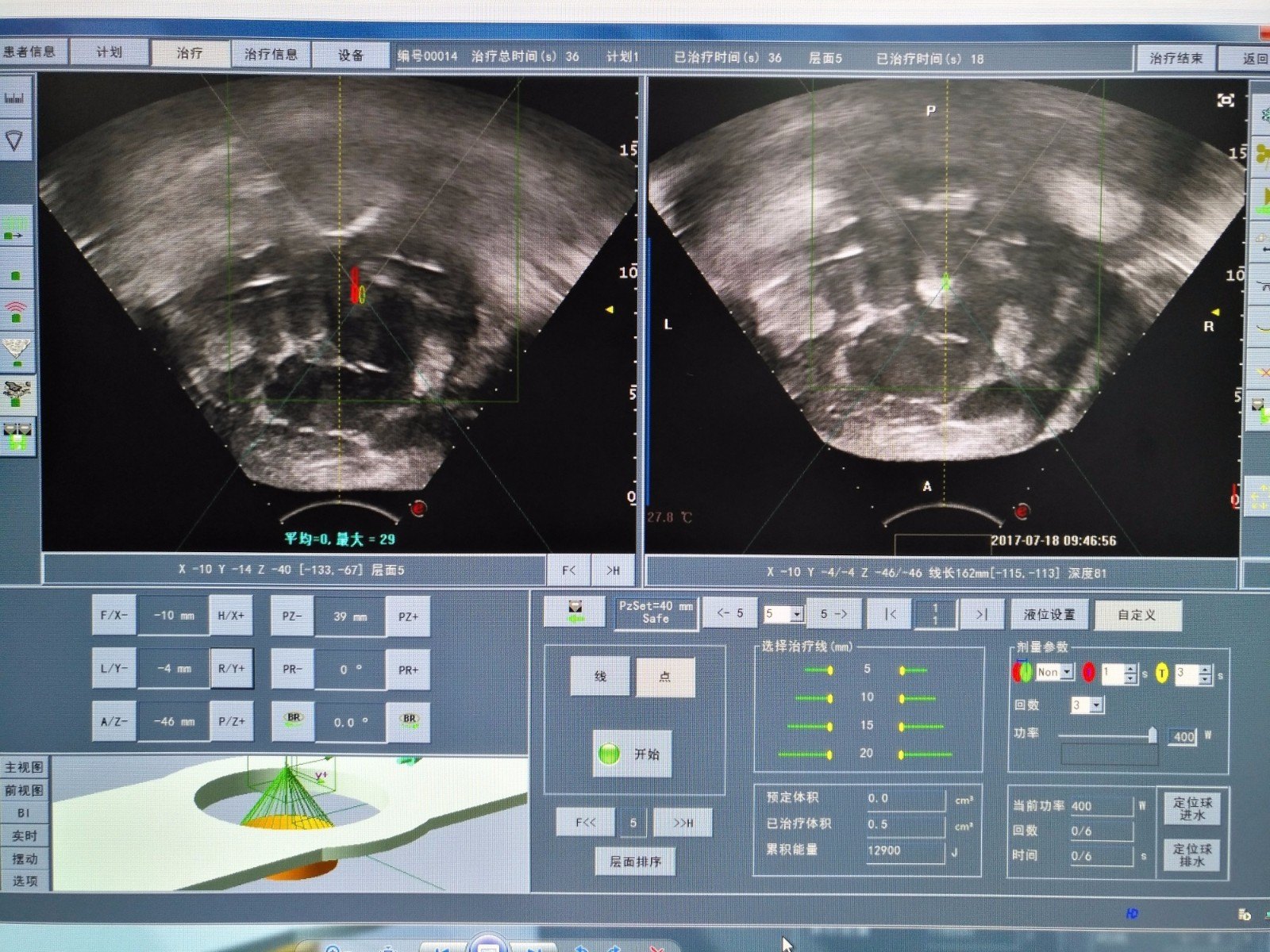Open the 治疗信息 tab
Screen dimensions: 1270x952
[x=271, y=55]
